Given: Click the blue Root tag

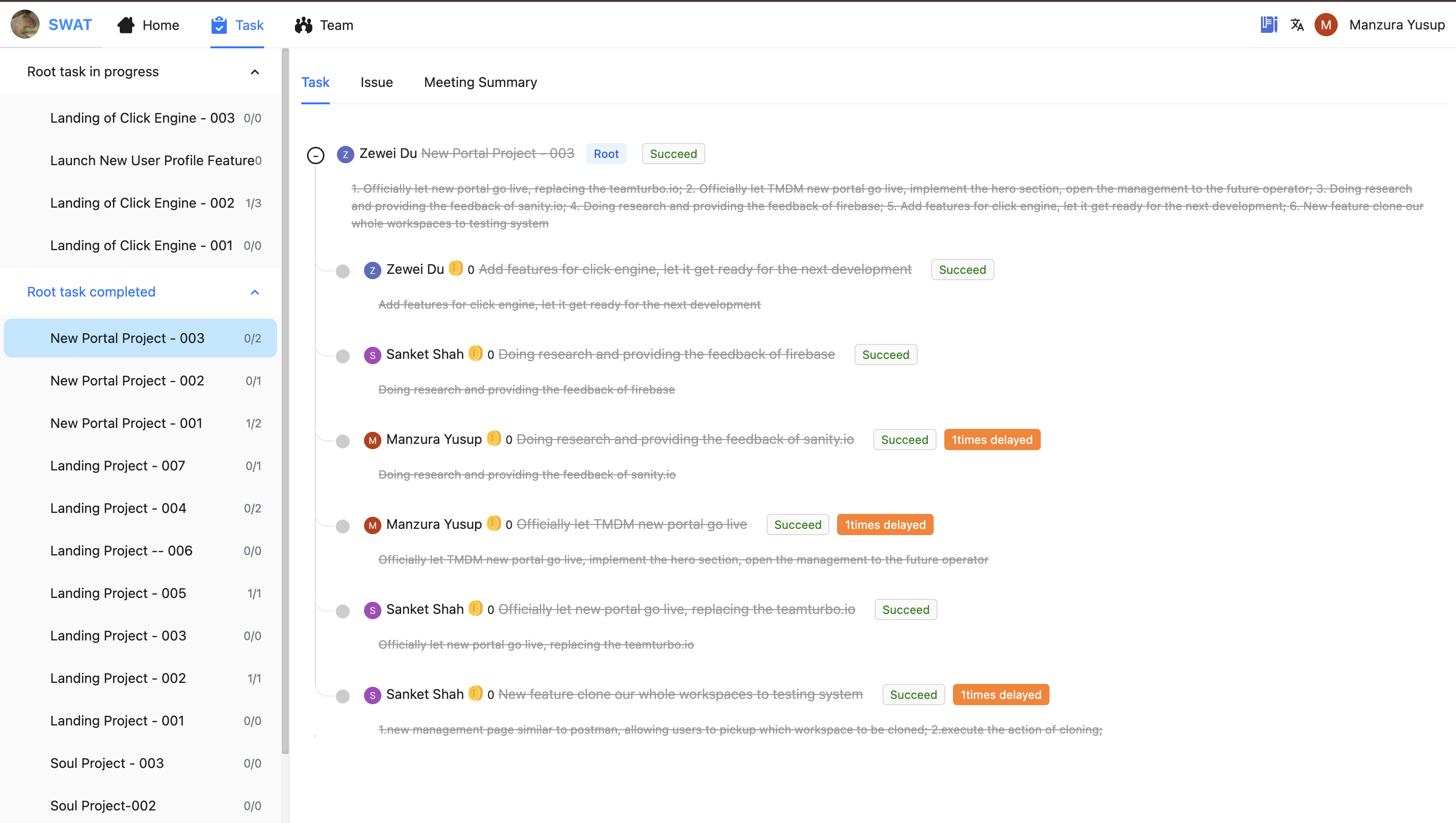Looking at the screenshot, I should [x=606, y=154].
